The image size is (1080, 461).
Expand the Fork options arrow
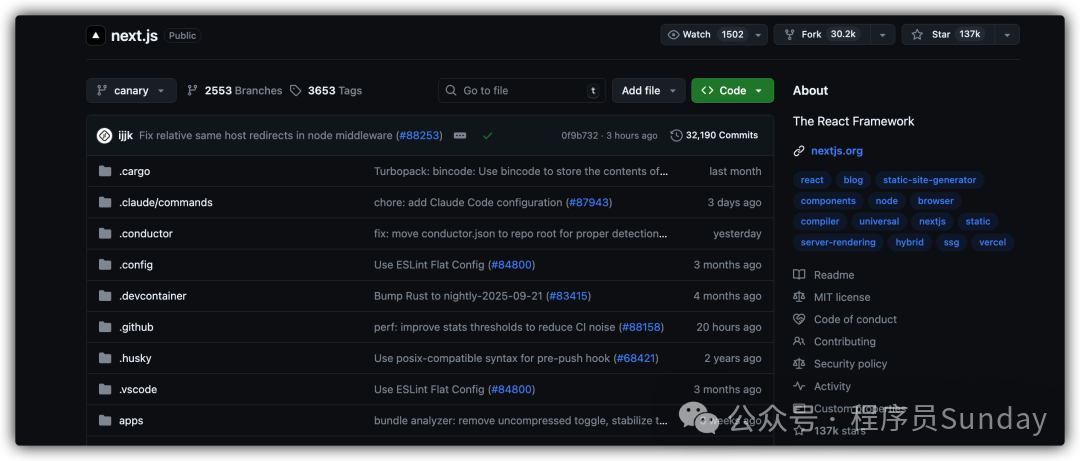pos(881,34)
